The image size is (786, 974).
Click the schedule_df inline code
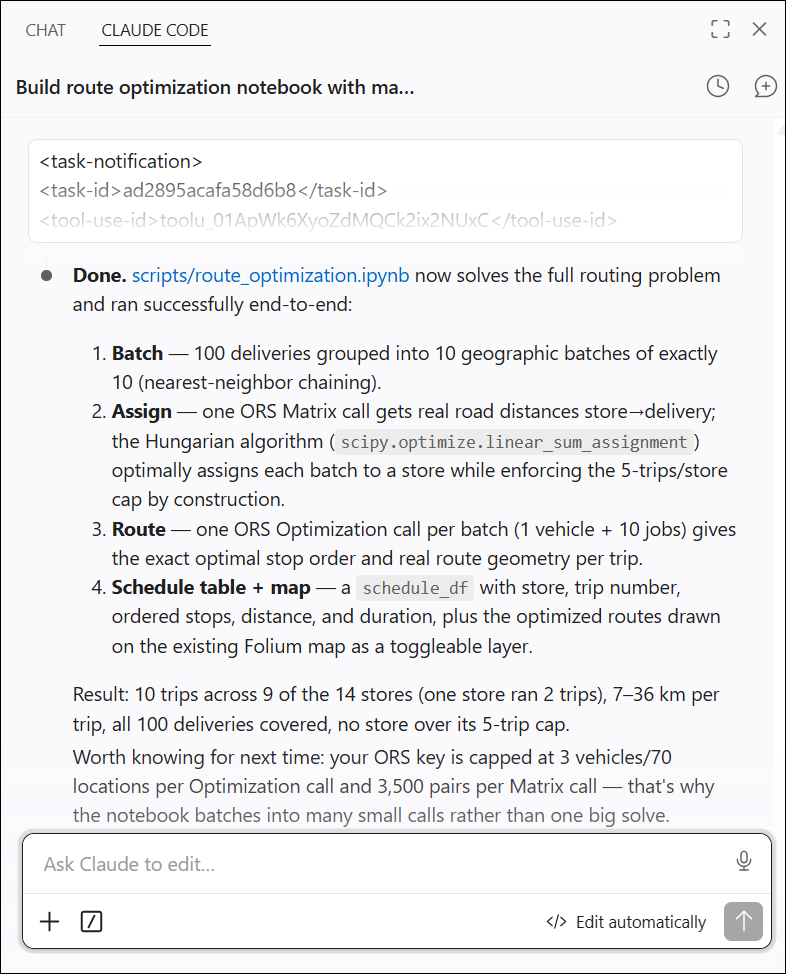(415, 588)
